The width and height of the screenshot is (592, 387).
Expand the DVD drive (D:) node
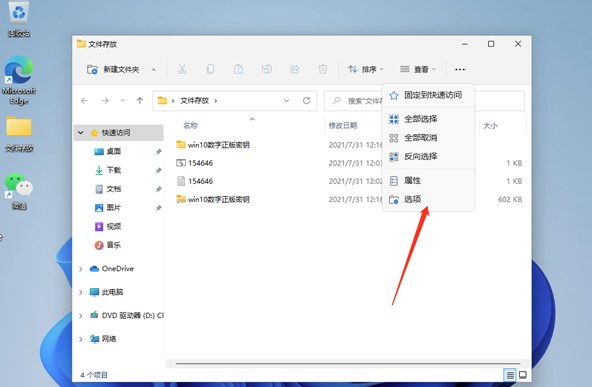click(80, 316)
